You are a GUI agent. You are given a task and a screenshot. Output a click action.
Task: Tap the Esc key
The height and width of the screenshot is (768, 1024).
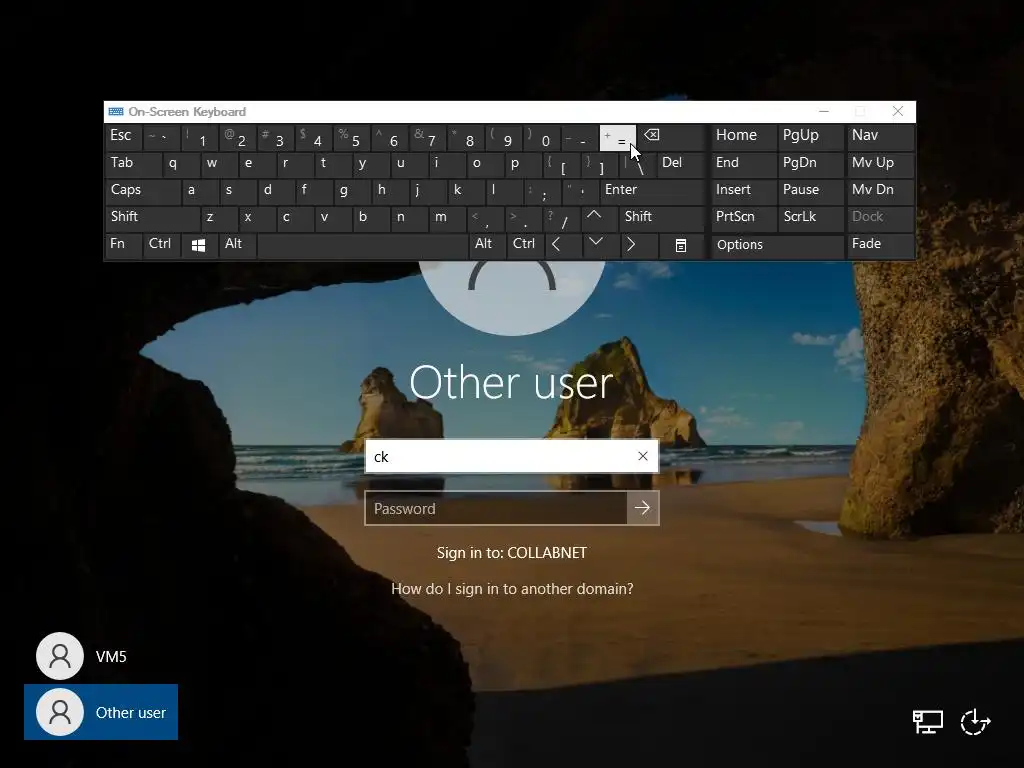tap(123, 137)
